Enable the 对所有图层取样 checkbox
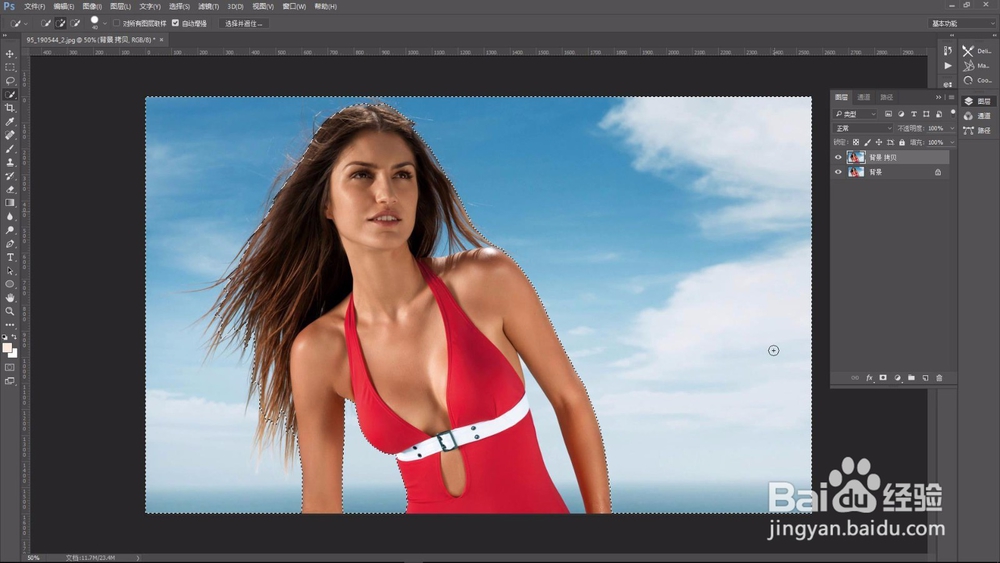Viewport: 1000px width, 563px height. click(117, 23)
